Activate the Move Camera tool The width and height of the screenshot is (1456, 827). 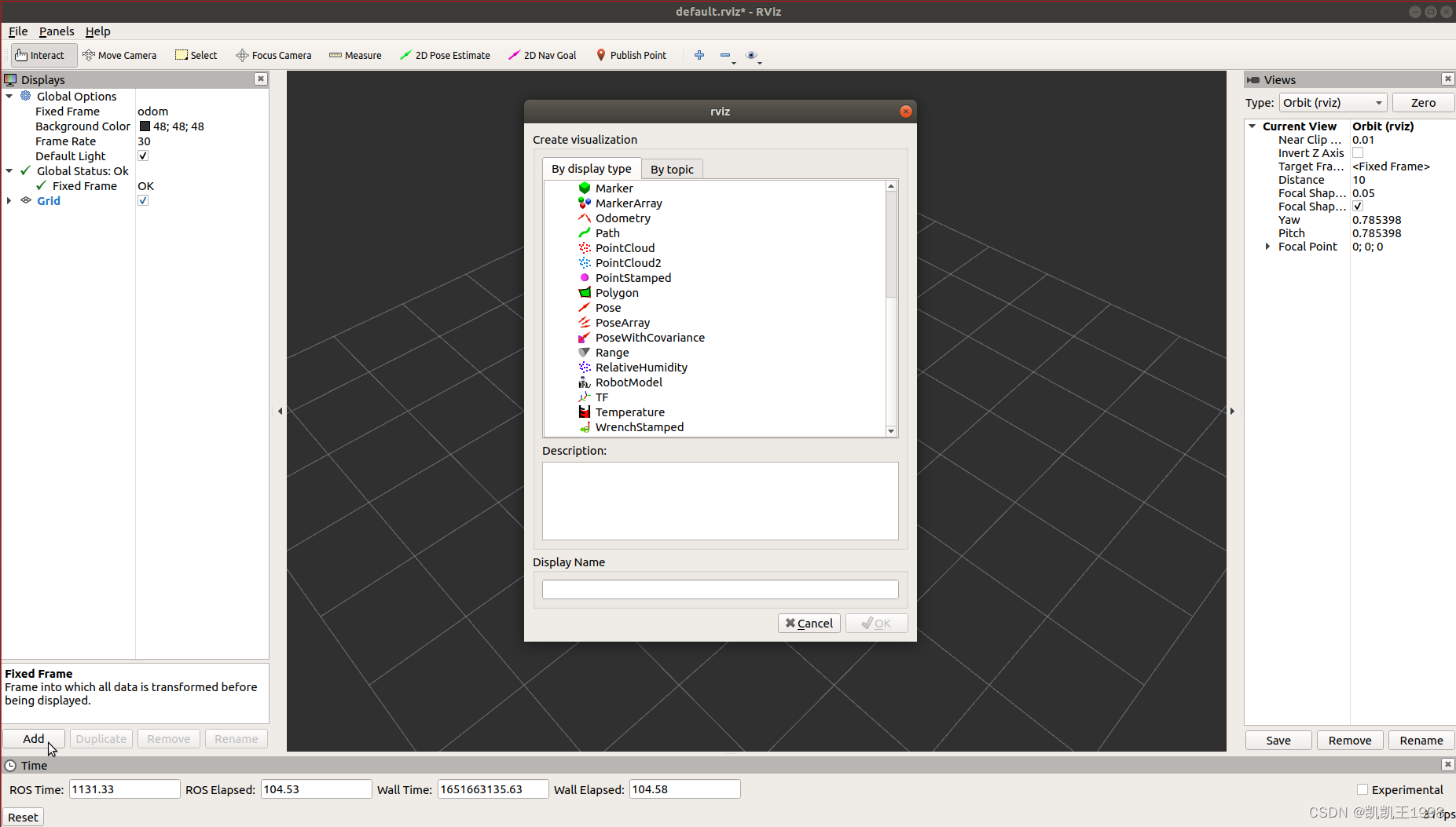[x=119, y=55]
